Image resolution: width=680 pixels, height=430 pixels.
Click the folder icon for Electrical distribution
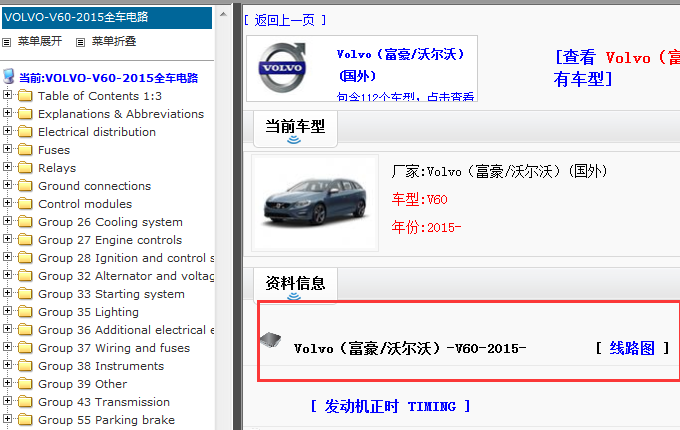(x=25, y=132)
